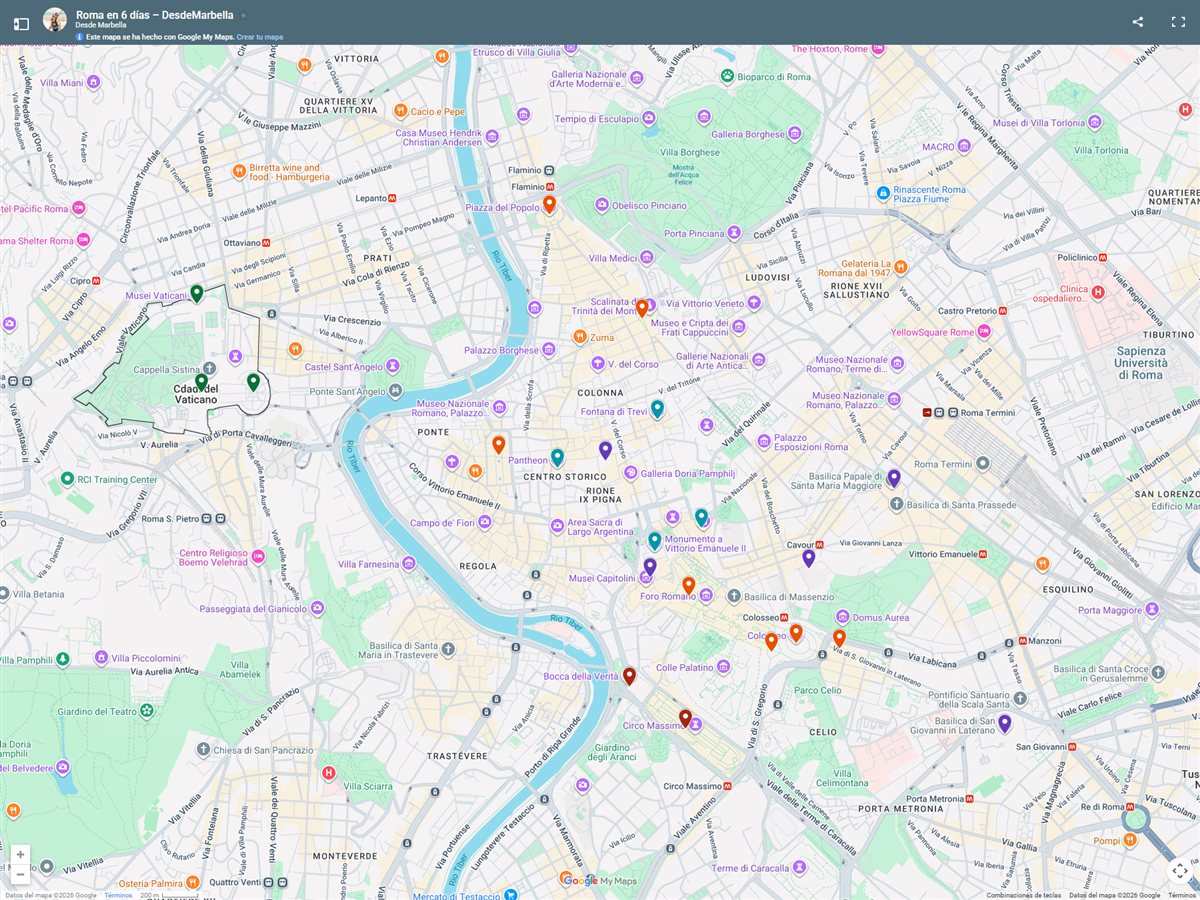Open the Crear tu mapa link

[260, 37]
